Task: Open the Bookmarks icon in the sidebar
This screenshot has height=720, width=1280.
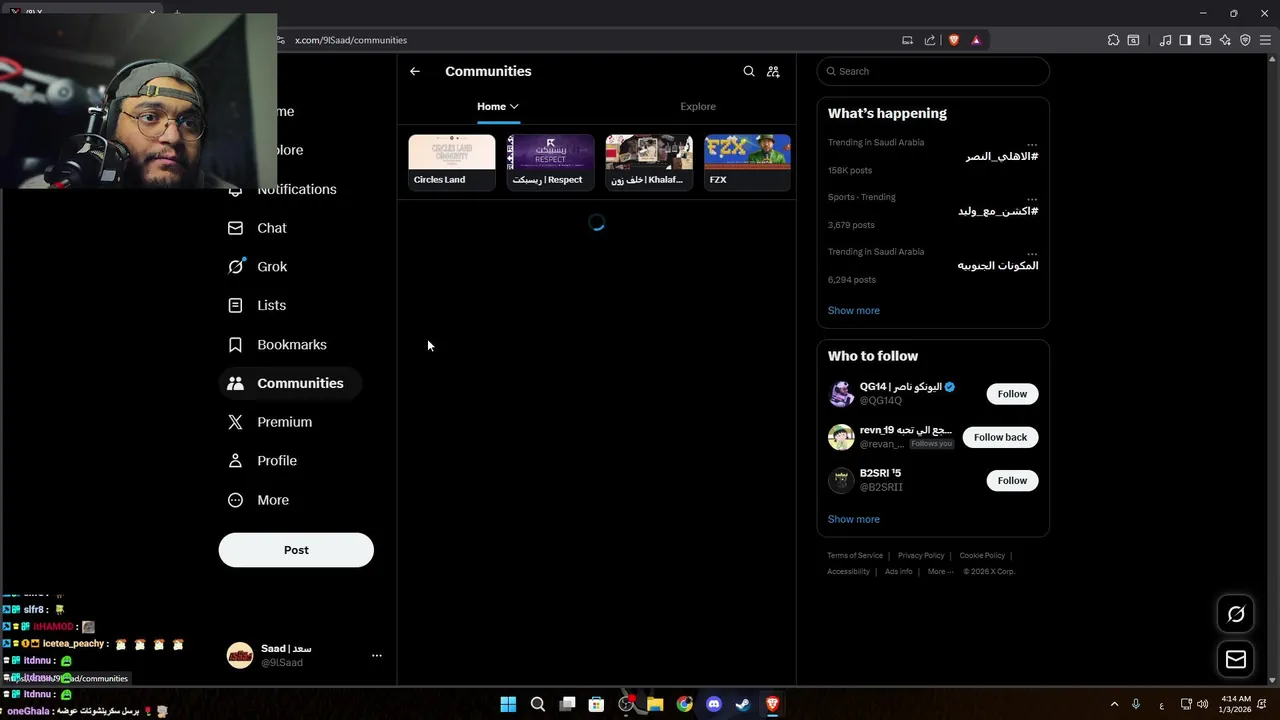Action: [235, 344]
